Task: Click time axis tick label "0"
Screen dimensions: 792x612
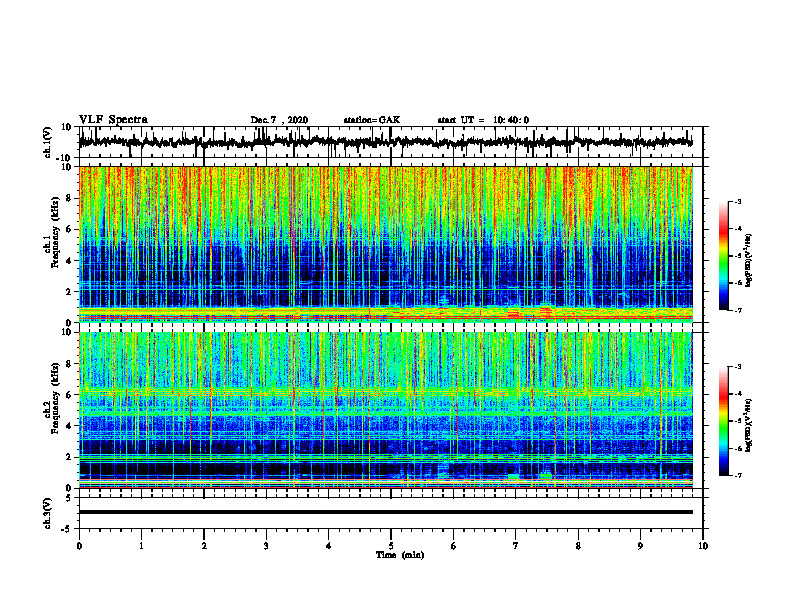Action: (x=79, y=546)
